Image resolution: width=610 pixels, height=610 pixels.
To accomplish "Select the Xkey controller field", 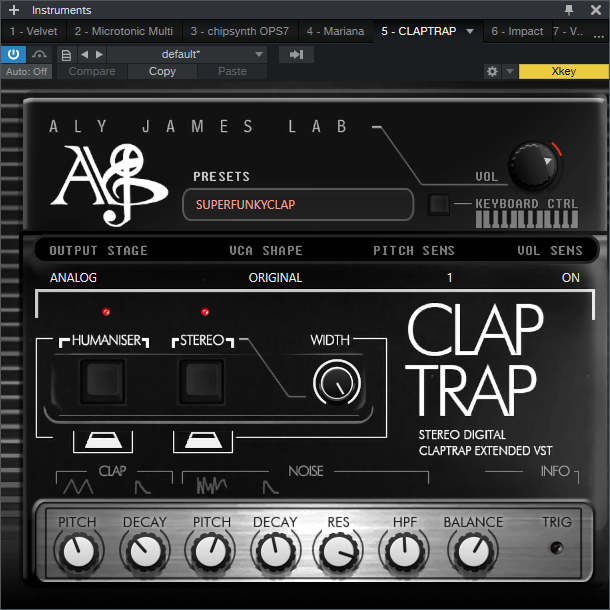I will pos(563,72).
